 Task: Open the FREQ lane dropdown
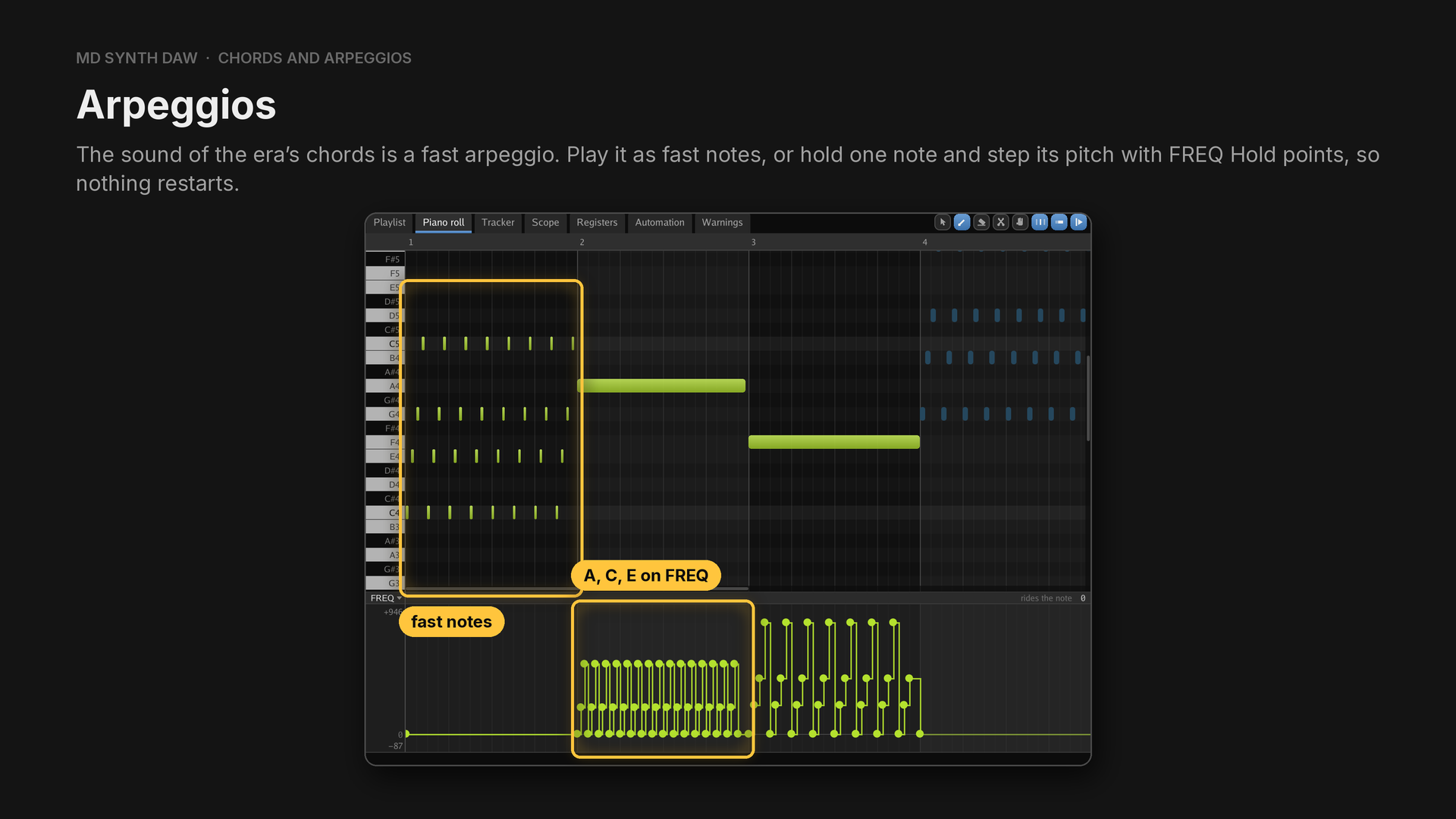(386, 598)
